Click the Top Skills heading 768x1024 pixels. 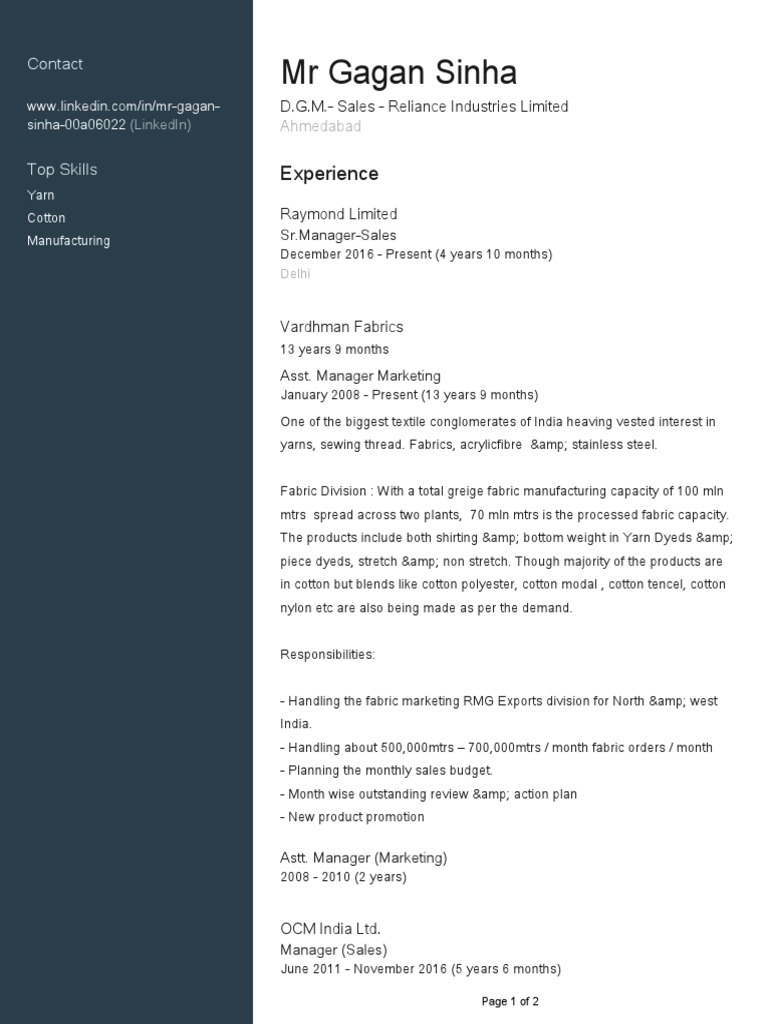62,169
